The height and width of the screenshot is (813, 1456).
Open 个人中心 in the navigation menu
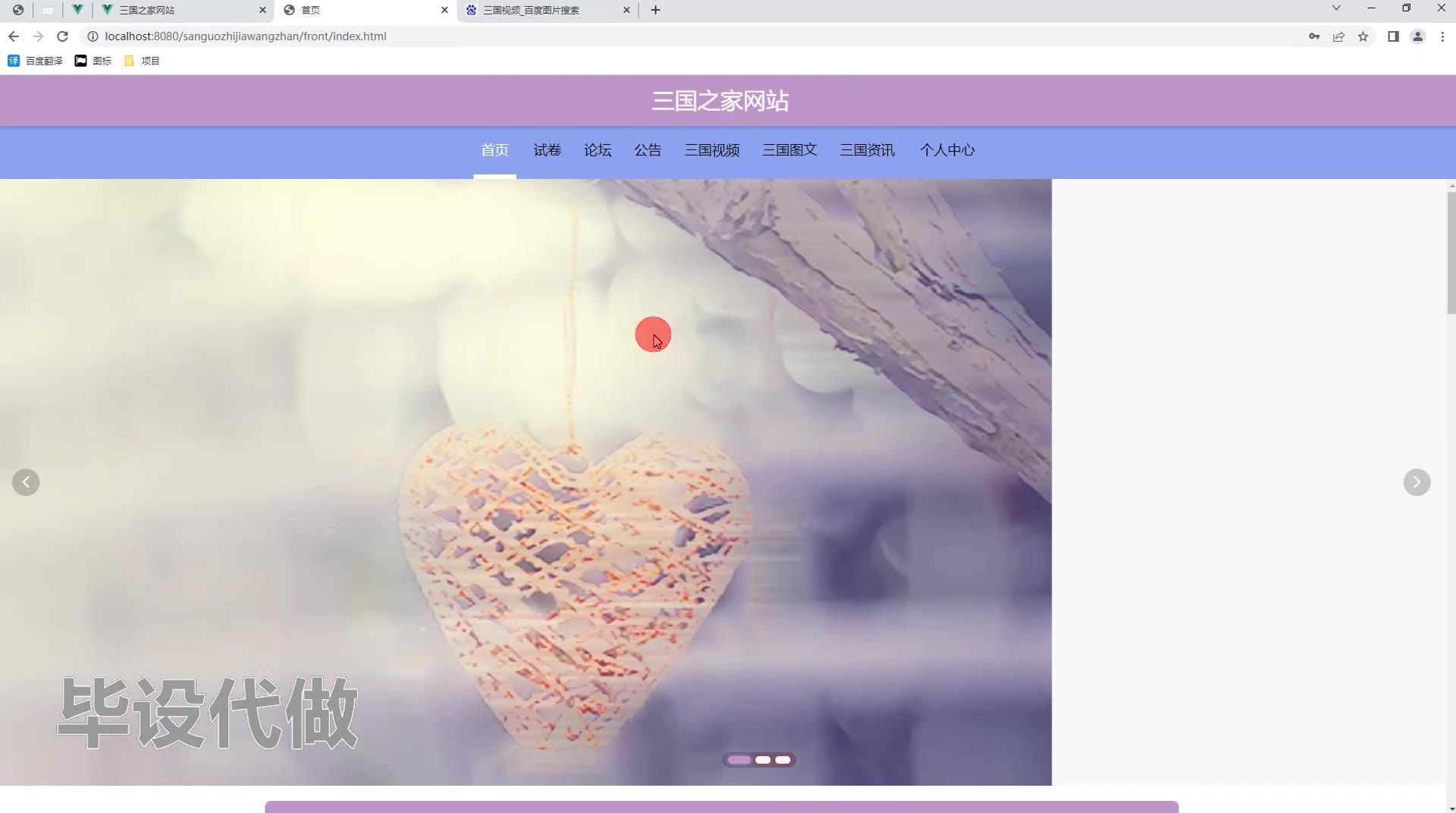coord(947,150)
